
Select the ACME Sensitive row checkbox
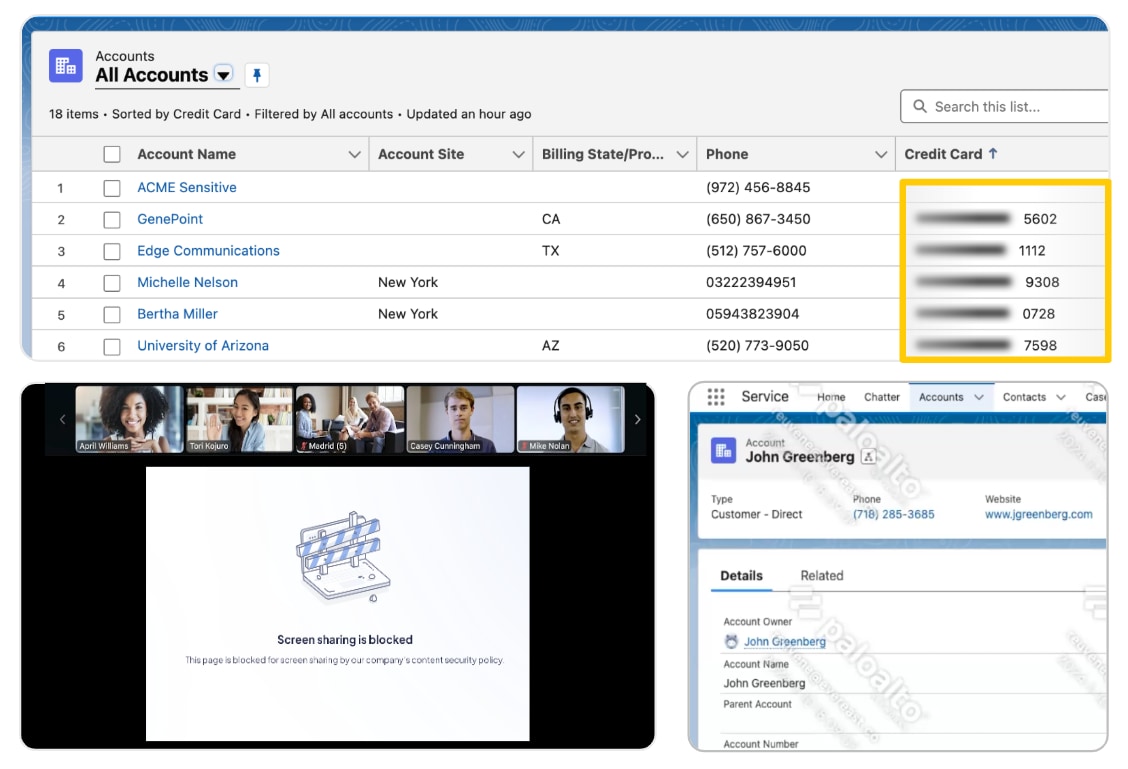click(112, 188)
